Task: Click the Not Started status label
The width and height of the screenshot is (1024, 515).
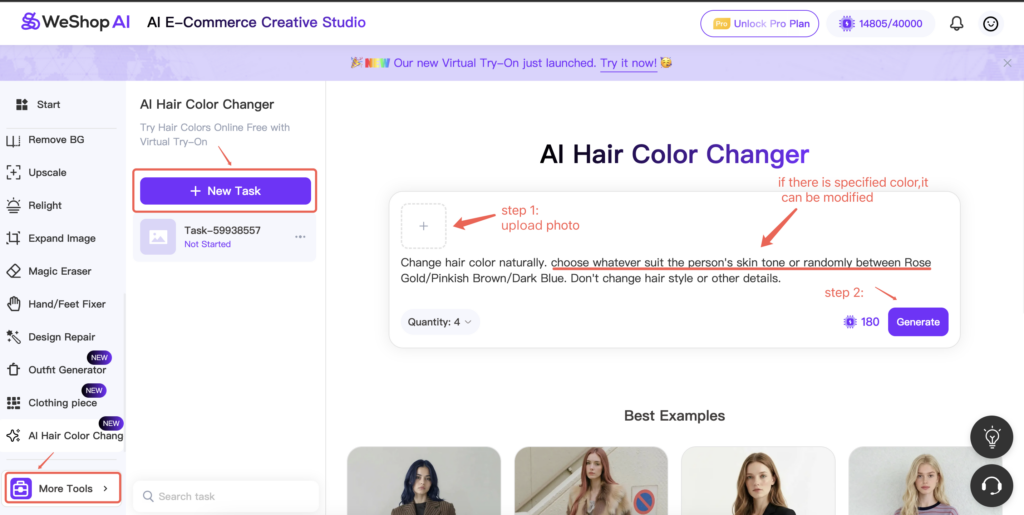Action: [208, 244]
